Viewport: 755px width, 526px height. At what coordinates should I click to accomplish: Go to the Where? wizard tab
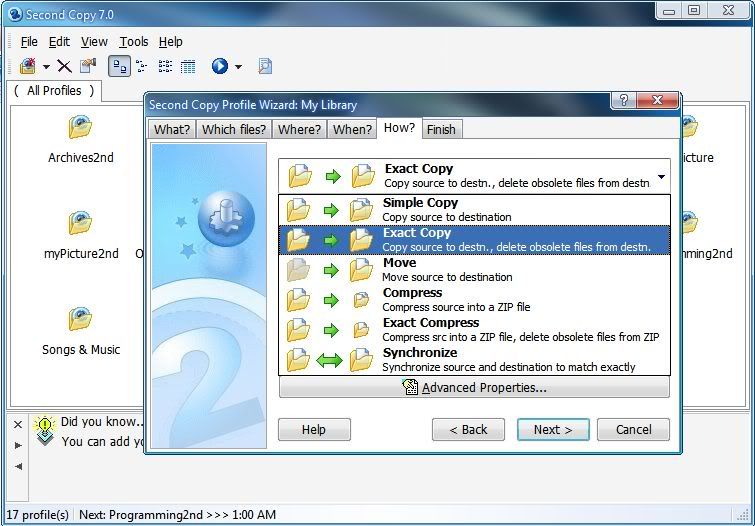[x=299, y=130]
